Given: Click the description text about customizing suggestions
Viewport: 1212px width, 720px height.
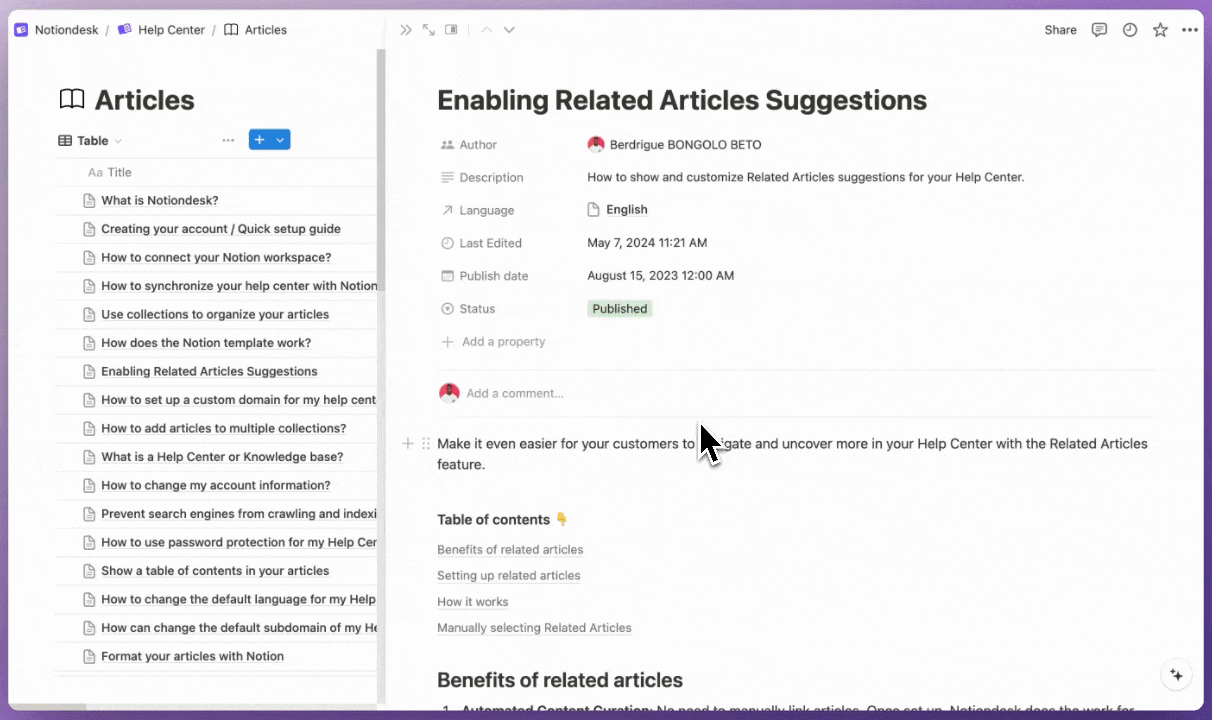Looking at the screenshot, I should click(806, 178).
